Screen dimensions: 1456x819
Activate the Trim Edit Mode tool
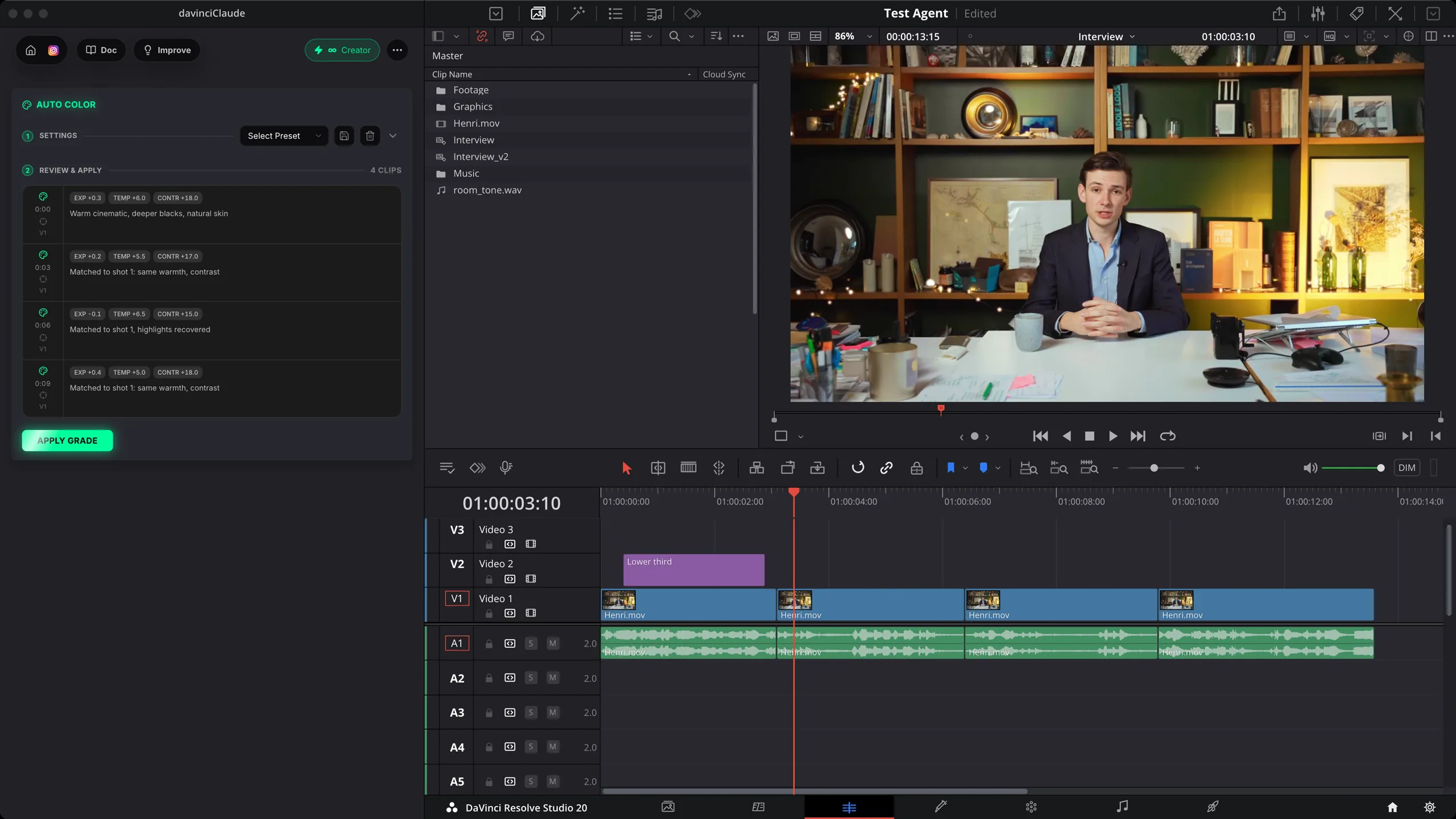658,468
